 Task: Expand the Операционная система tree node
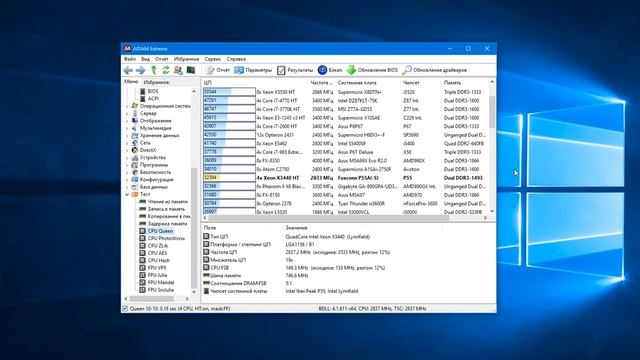(x=127, y=106)
